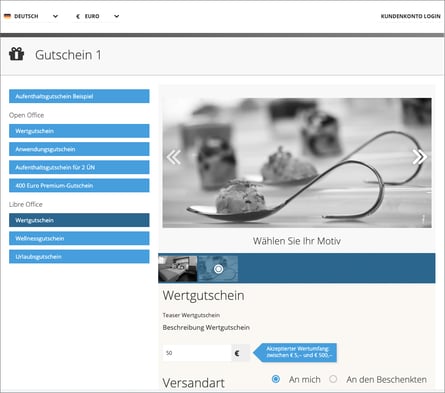Open Kundenkonto Login link
This screenshot has height=393, width=445.
click(x=410, y=16)
